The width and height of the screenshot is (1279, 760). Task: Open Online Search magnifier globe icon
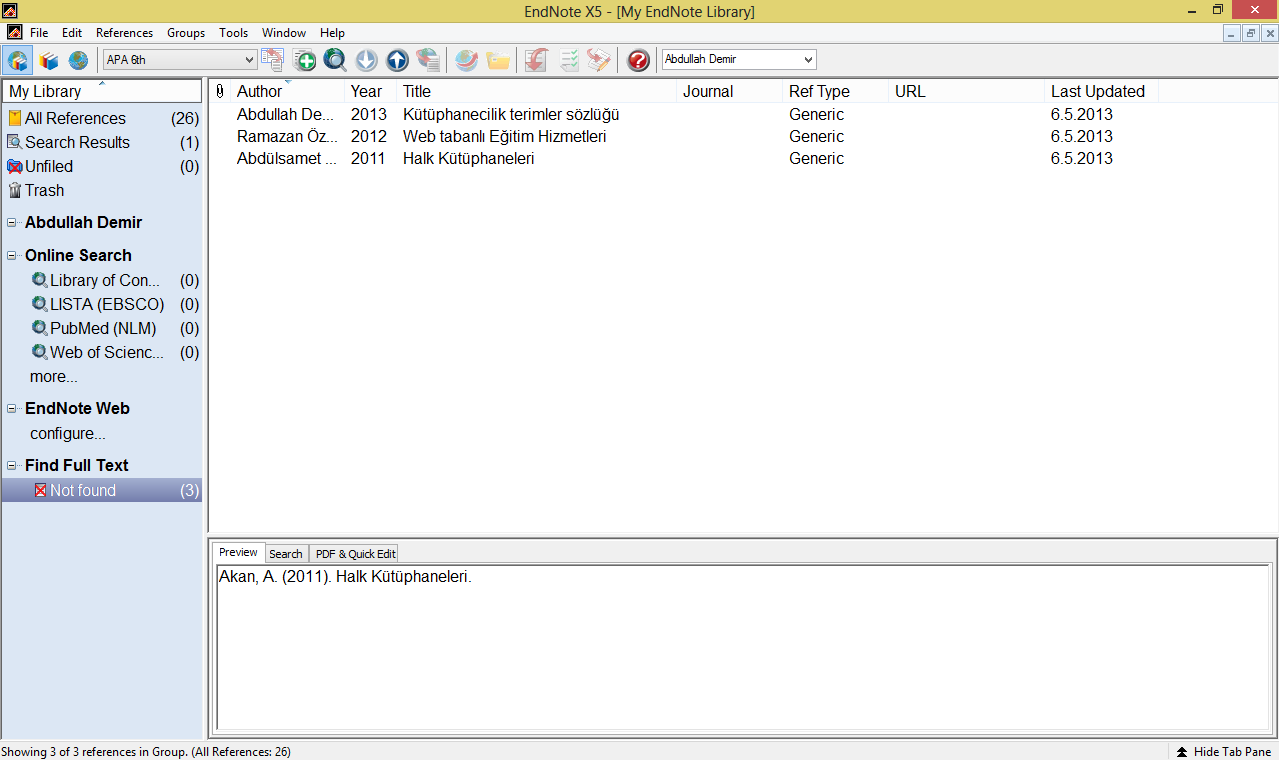[335, 60]
